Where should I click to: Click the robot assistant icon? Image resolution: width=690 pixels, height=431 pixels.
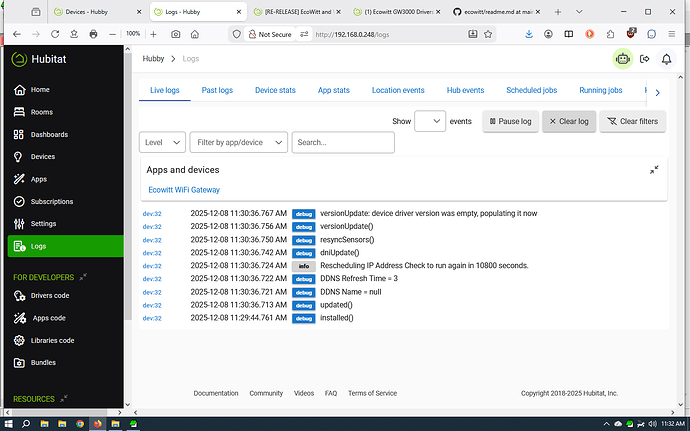click(x=623, y=59)
